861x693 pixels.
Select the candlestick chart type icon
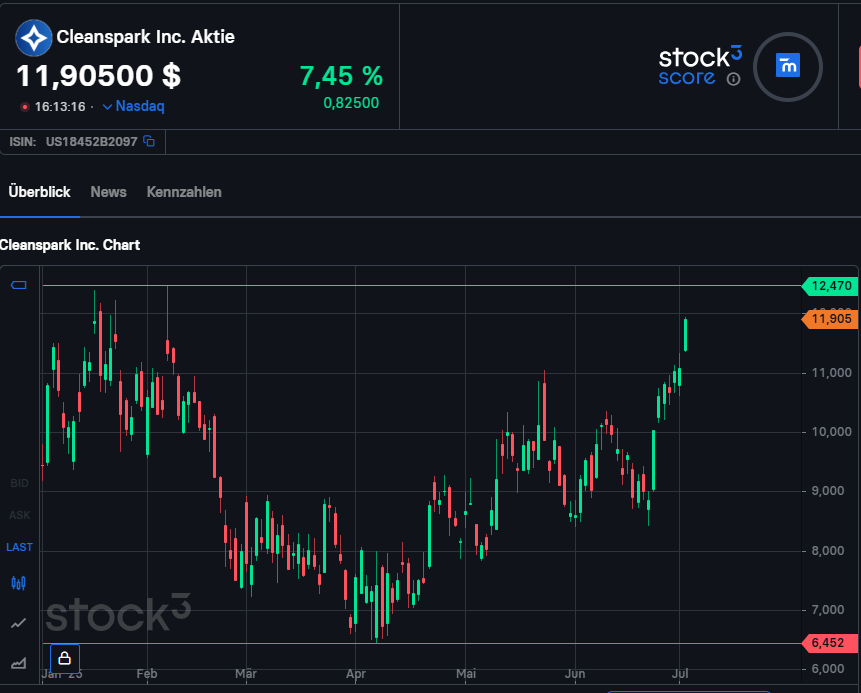pos(19,583)
